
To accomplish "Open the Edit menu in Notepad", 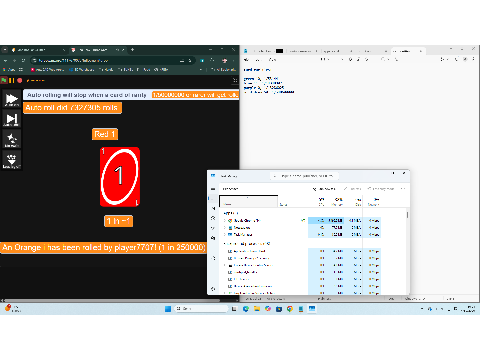I will (x=258, y=60).
